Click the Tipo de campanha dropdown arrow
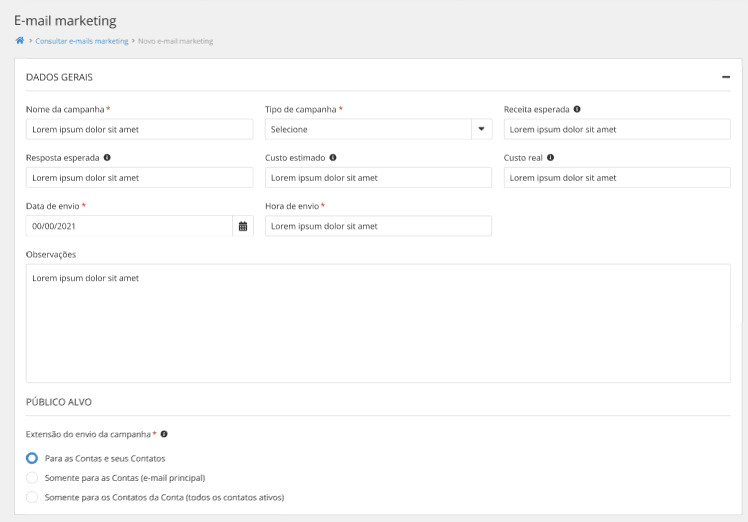 coord(481,129)
